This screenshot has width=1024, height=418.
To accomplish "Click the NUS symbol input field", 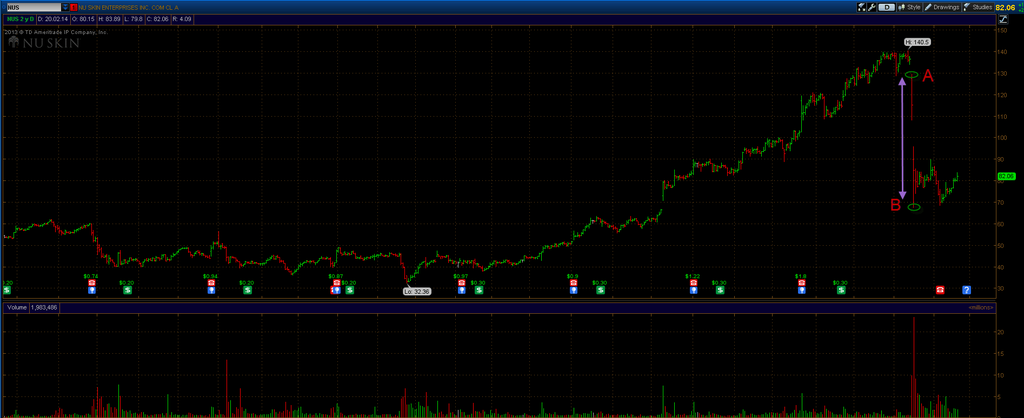I will [x=34, y=7].
